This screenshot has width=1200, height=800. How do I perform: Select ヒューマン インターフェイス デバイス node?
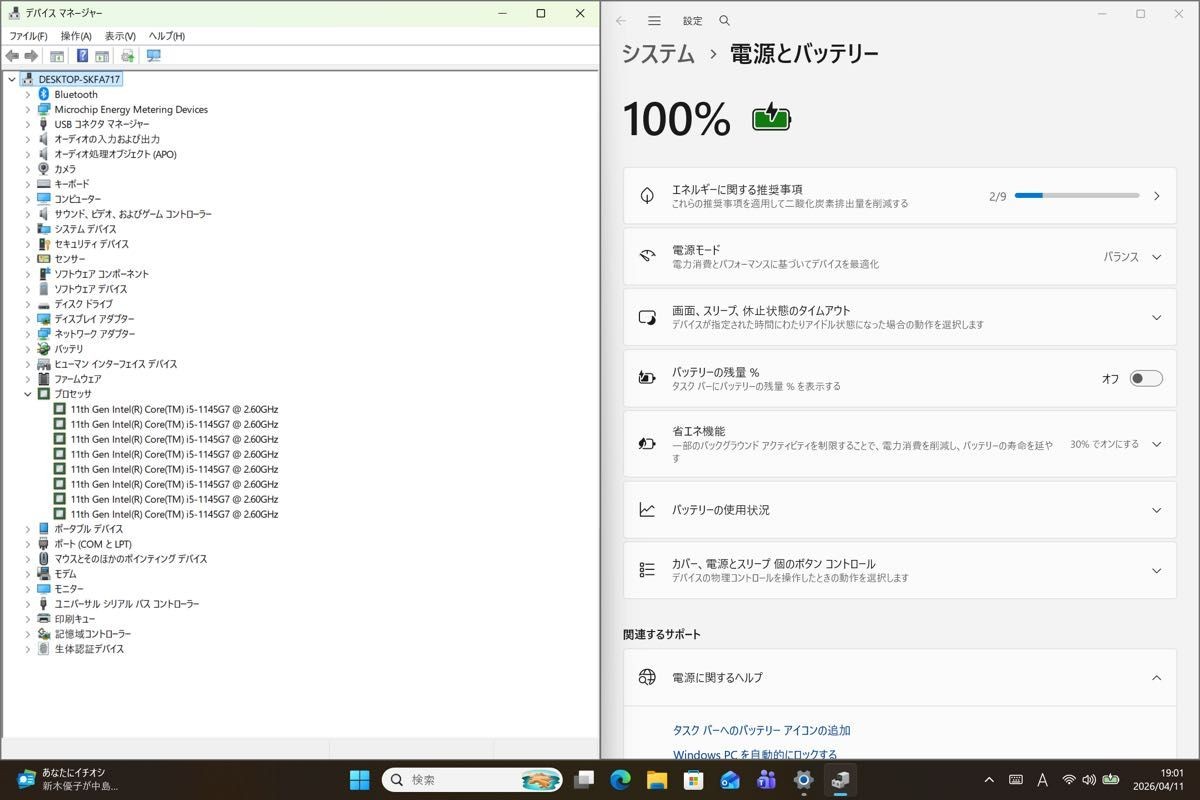pyautogui.click(x=116, y=364)
